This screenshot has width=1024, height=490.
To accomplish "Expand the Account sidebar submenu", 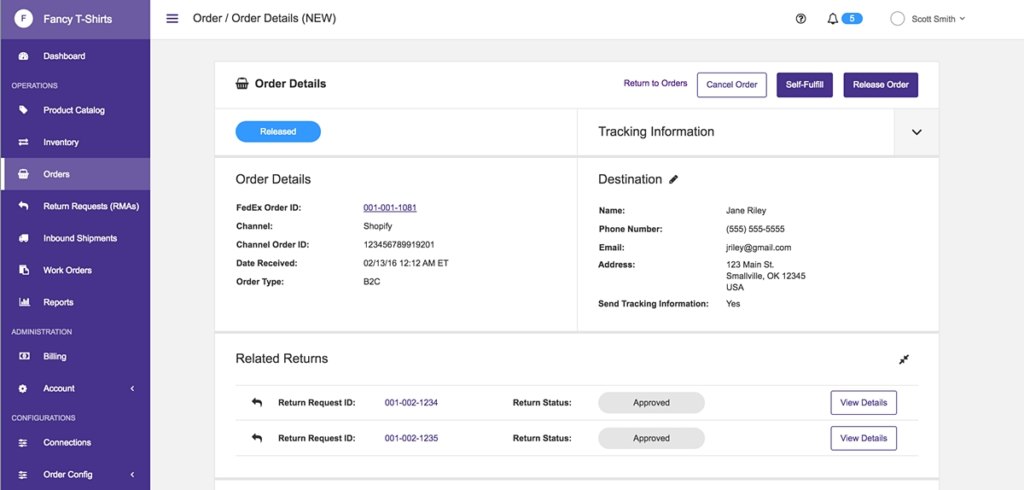I will click(x=132, y=388).
